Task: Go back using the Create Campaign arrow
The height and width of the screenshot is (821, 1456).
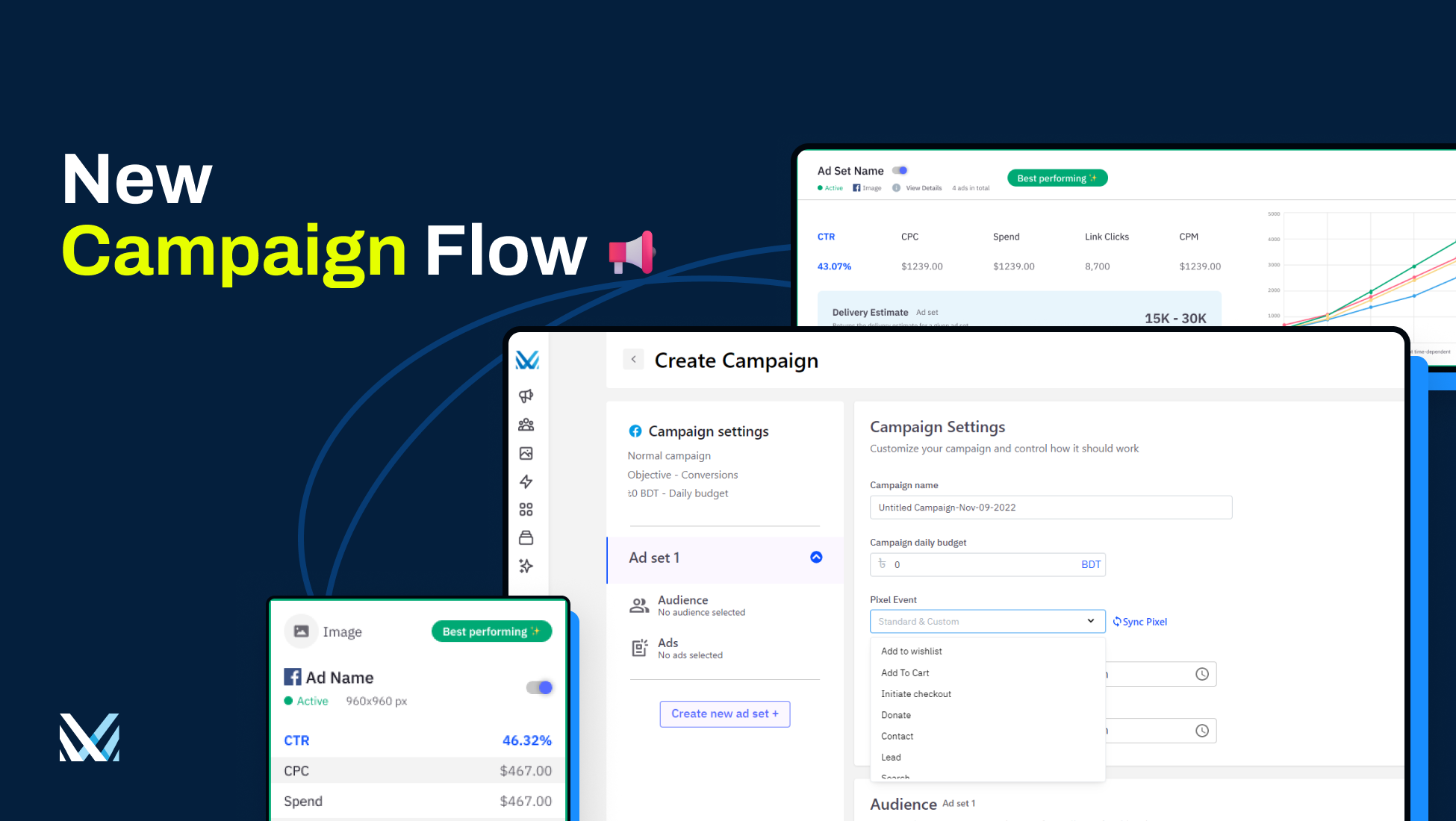Action: point(633,359)
